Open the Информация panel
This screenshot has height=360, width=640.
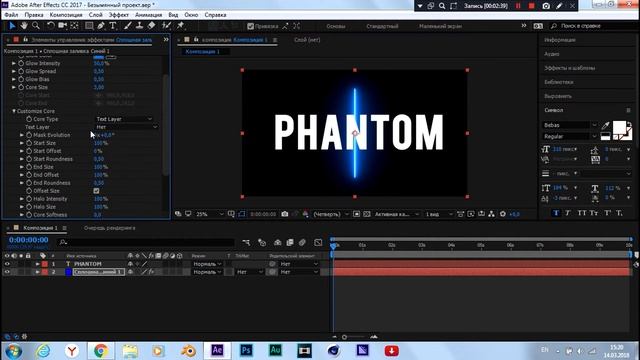tap(560, 40)
